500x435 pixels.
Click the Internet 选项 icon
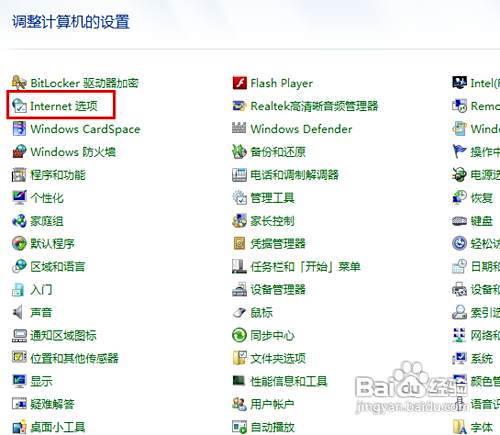(19, 106)
